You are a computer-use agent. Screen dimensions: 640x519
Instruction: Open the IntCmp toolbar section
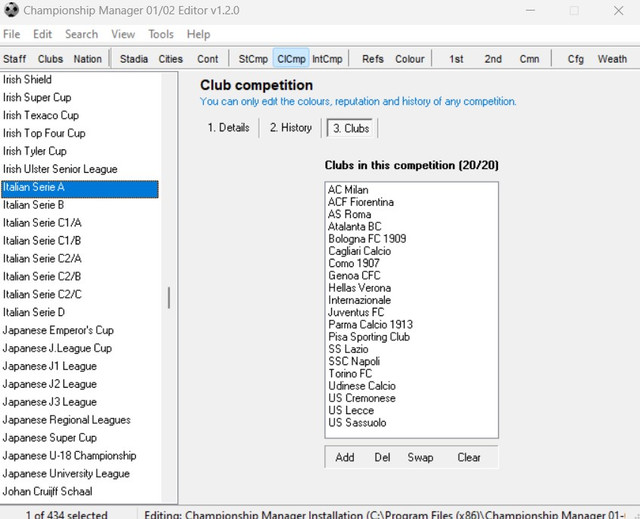327,59
